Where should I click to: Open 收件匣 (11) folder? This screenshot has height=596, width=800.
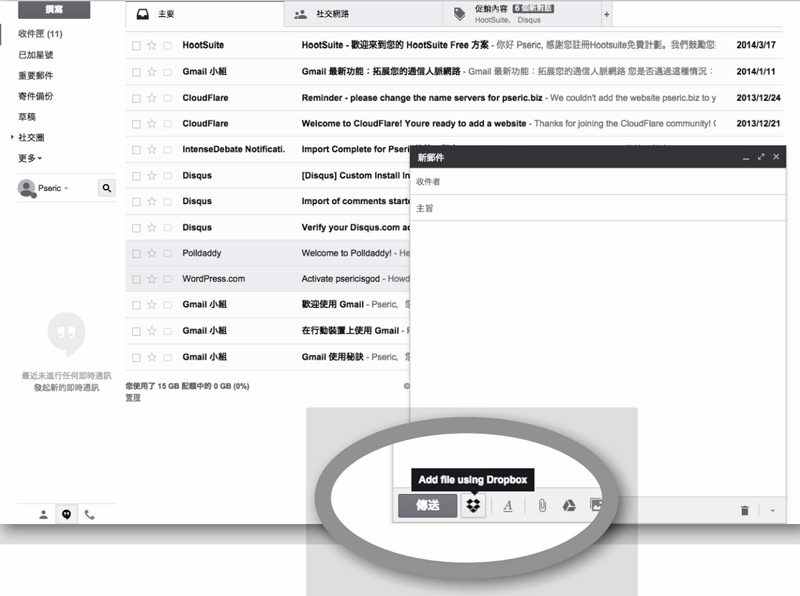coord(40,34)
